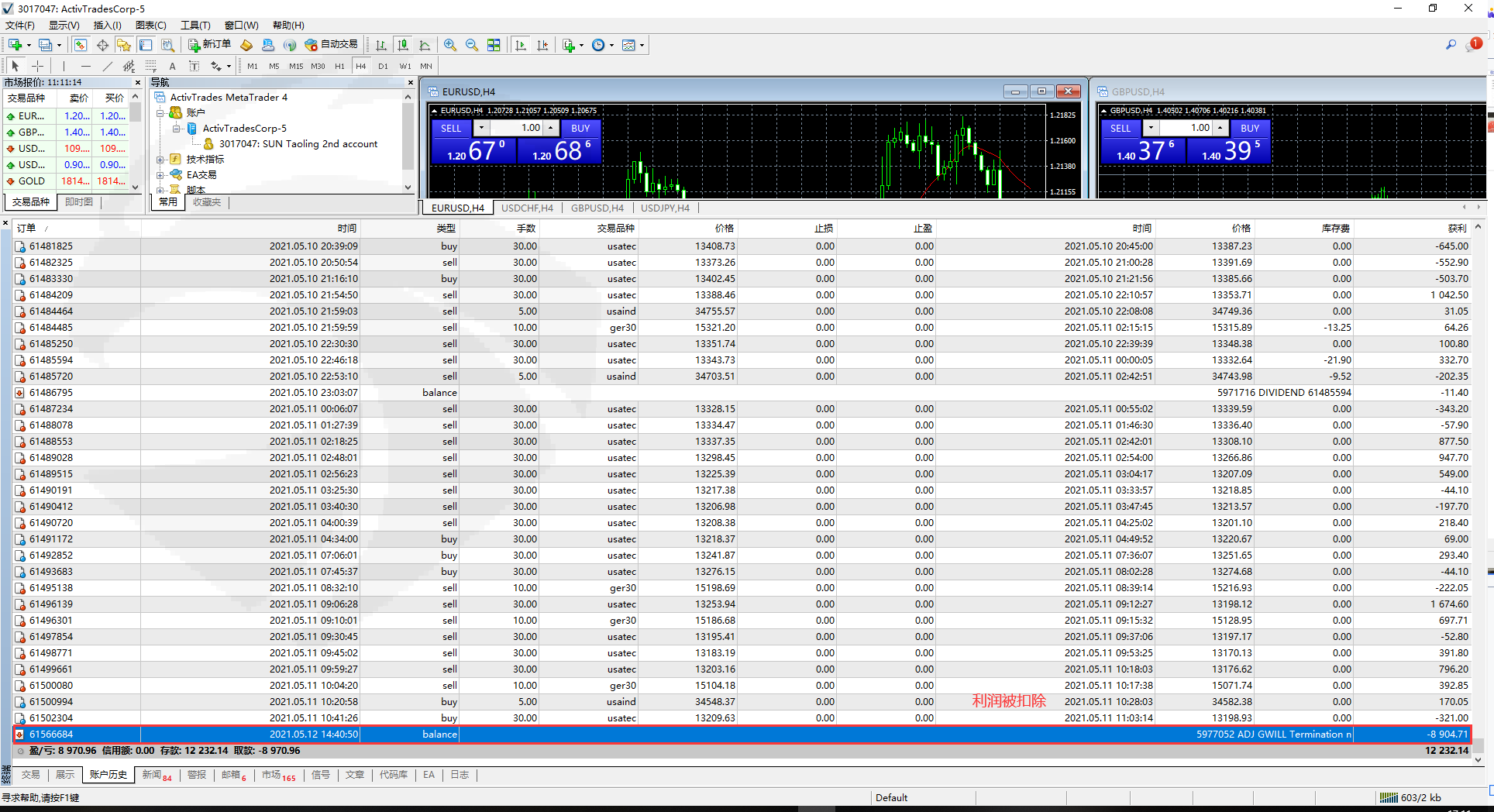Image resolution: width=1494 pixels, height=812 pixels.
Task: Switch chart timeframe to D1
Action: (x=383, y=67)
